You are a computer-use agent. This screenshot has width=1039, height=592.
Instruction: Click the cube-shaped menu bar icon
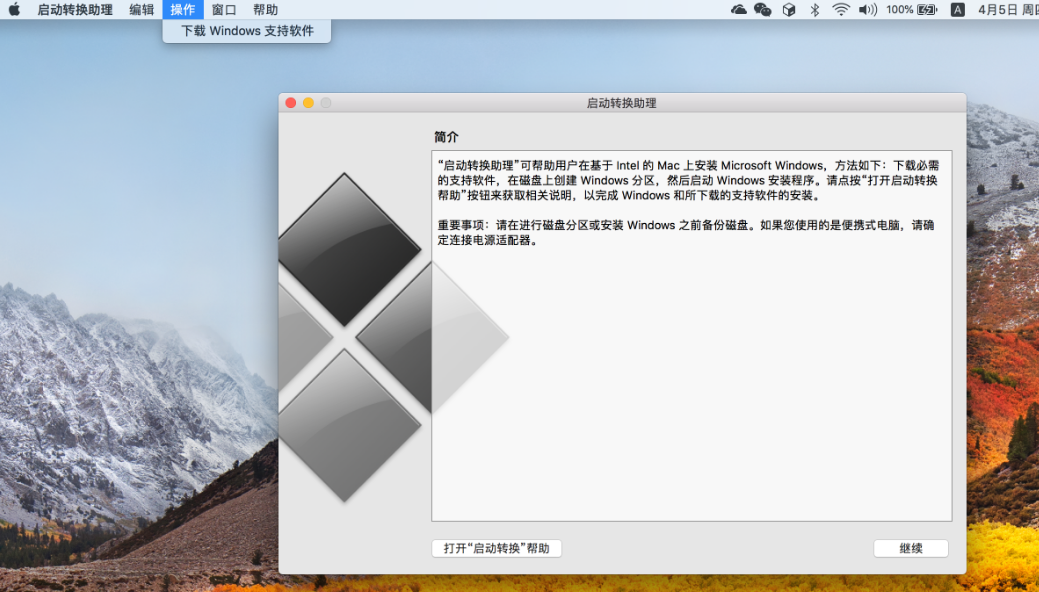pos(789,9)
